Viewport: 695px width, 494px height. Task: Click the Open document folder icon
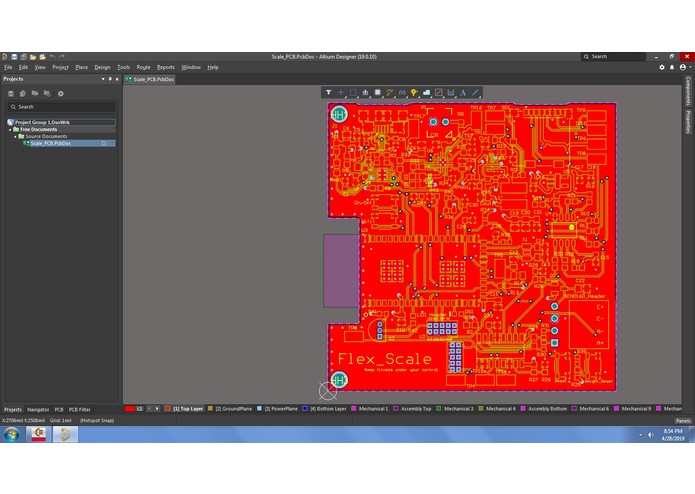click(x=33, y=57)
